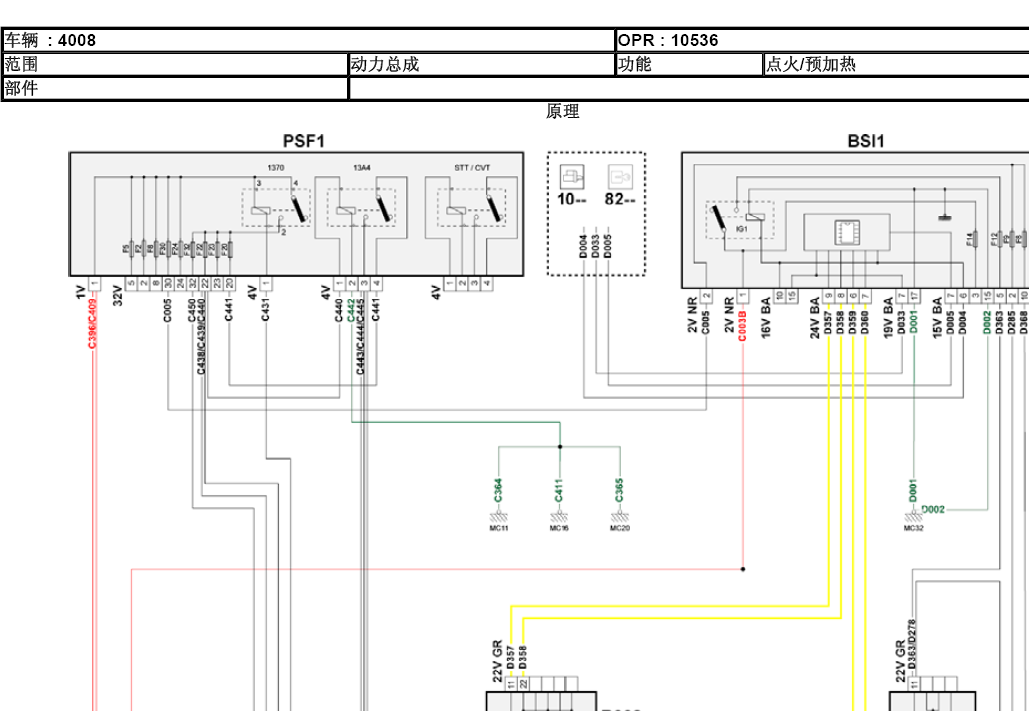Click the 部件 label cell
This screenshot has width=1029, height=711.
pyautogui.click(x=175, y=88)
